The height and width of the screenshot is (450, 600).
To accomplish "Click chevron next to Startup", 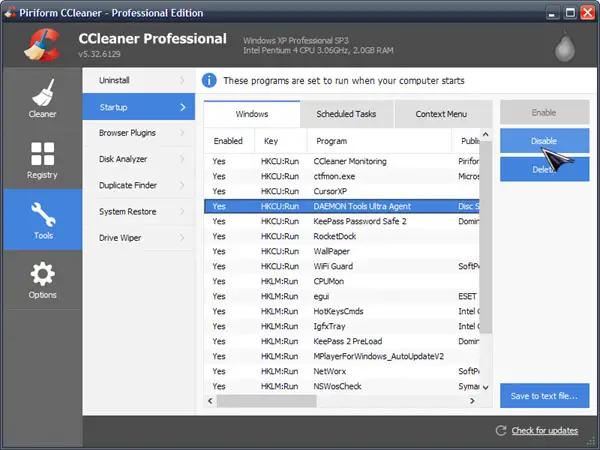I will click(183, 107).
